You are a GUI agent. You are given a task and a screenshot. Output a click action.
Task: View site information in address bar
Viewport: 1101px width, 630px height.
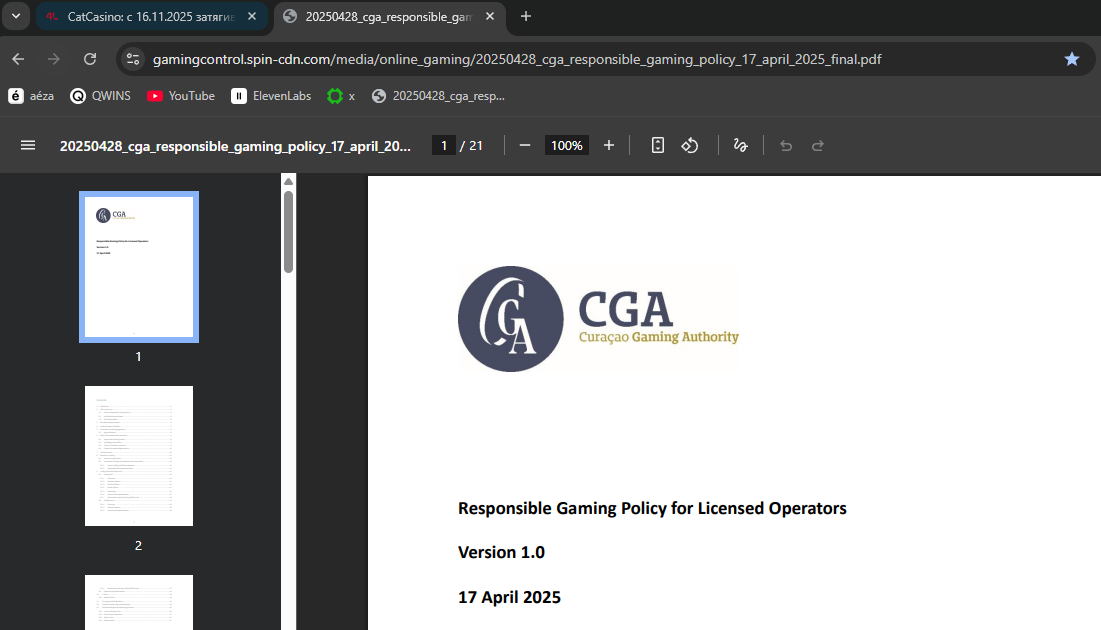133,59
